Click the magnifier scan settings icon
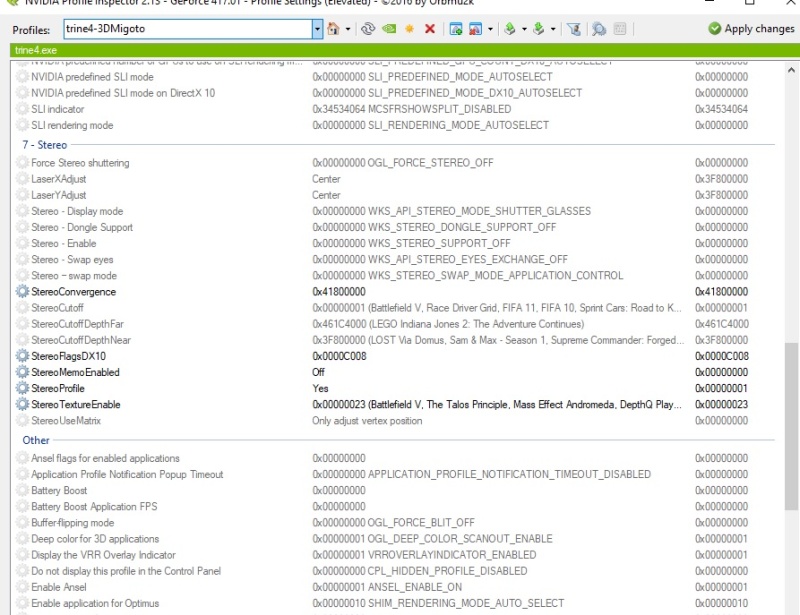The height and width of the screenshot is (615, 800). coord(599,29)
